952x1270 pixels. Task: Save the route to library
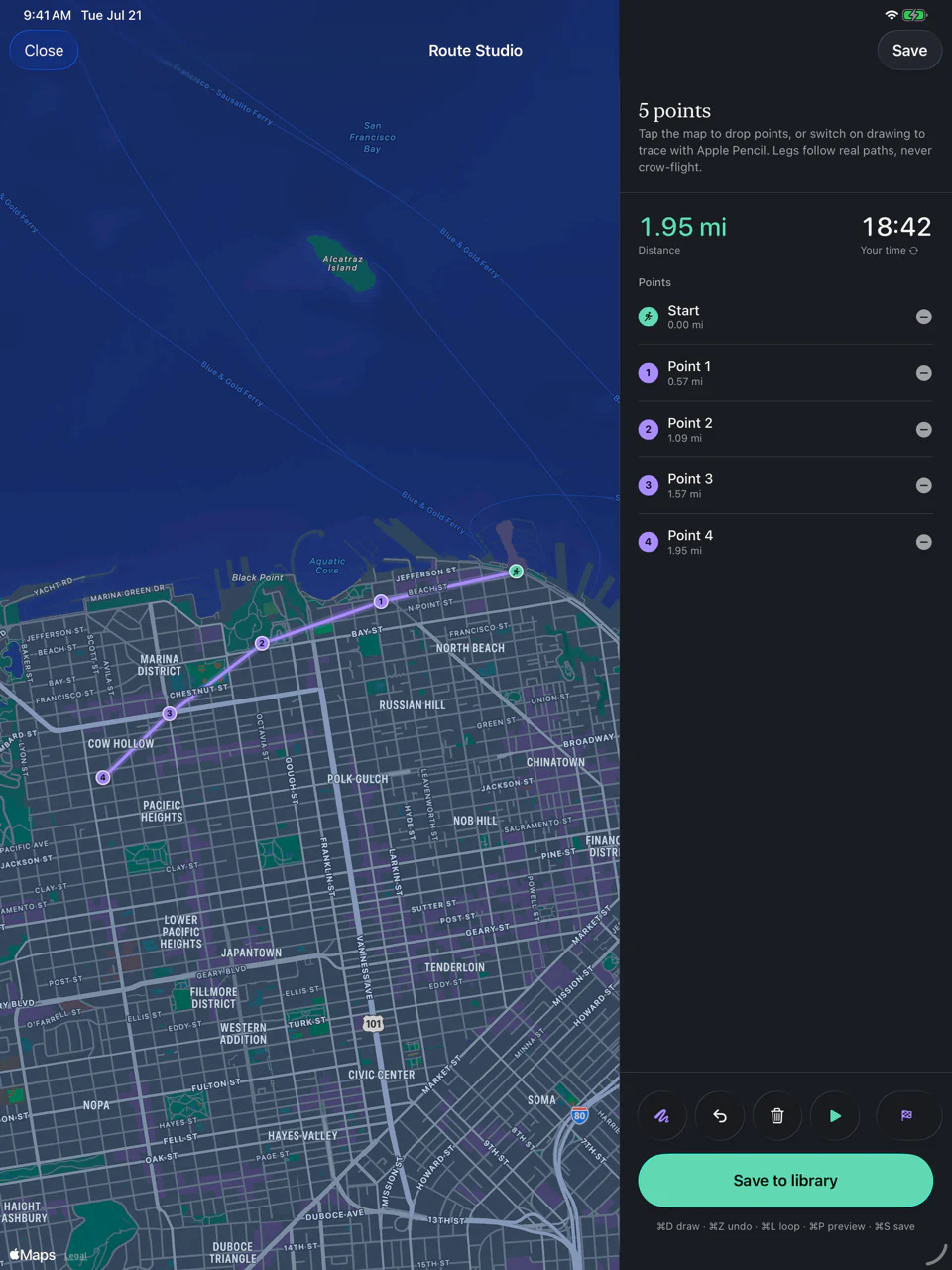(785, 1181)
